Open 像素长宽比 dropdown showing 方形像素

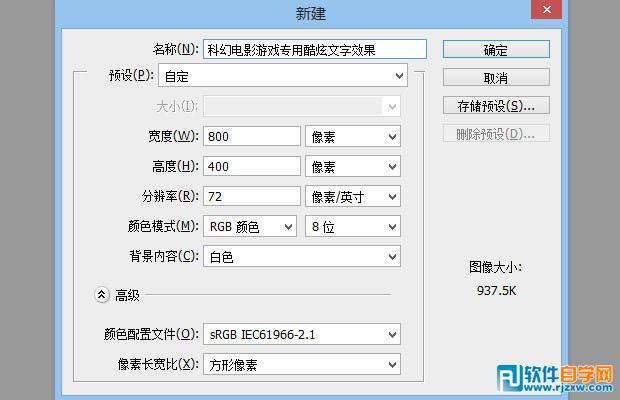click(302, 364)
